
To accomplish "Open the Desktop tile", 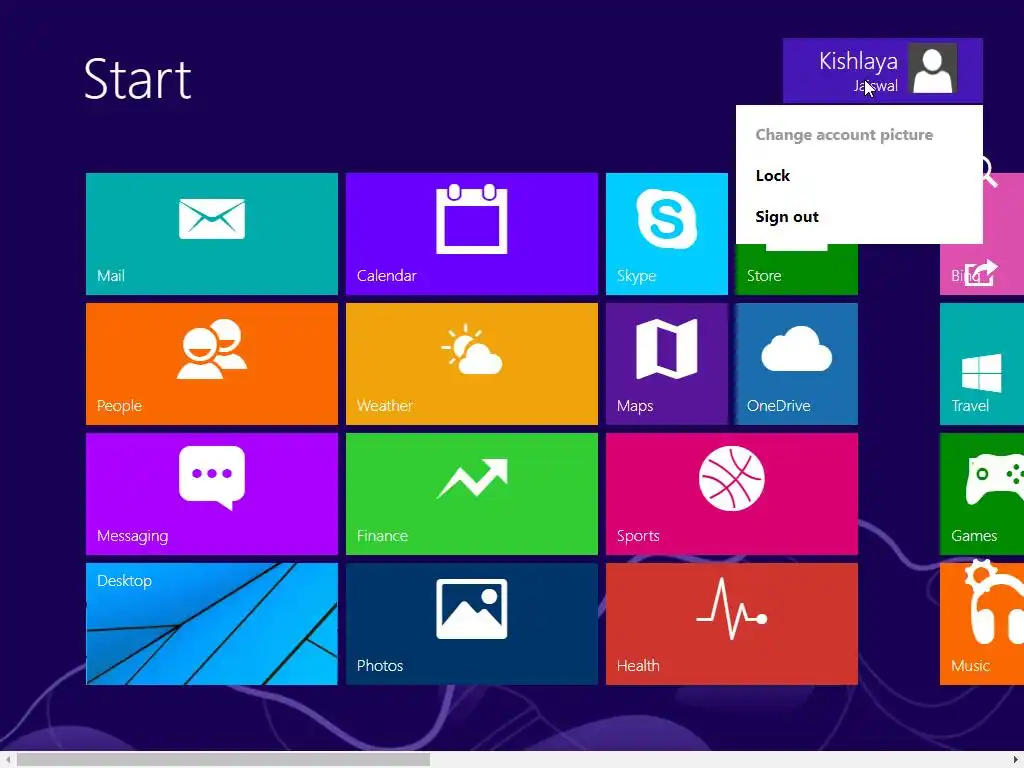I will (x=212, y=624).
